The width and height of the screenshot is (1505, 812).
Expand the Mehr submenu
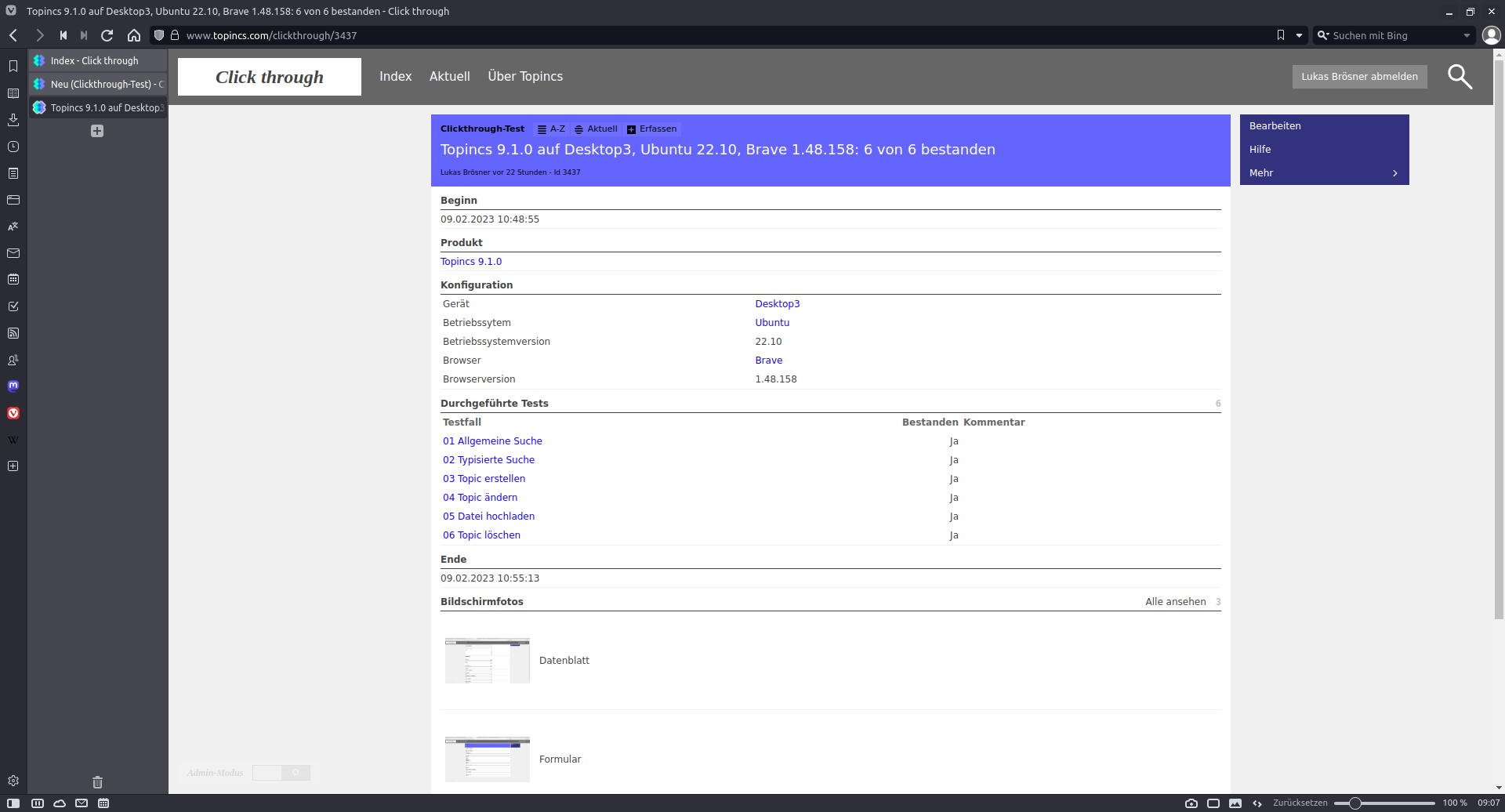[1324, 173]
